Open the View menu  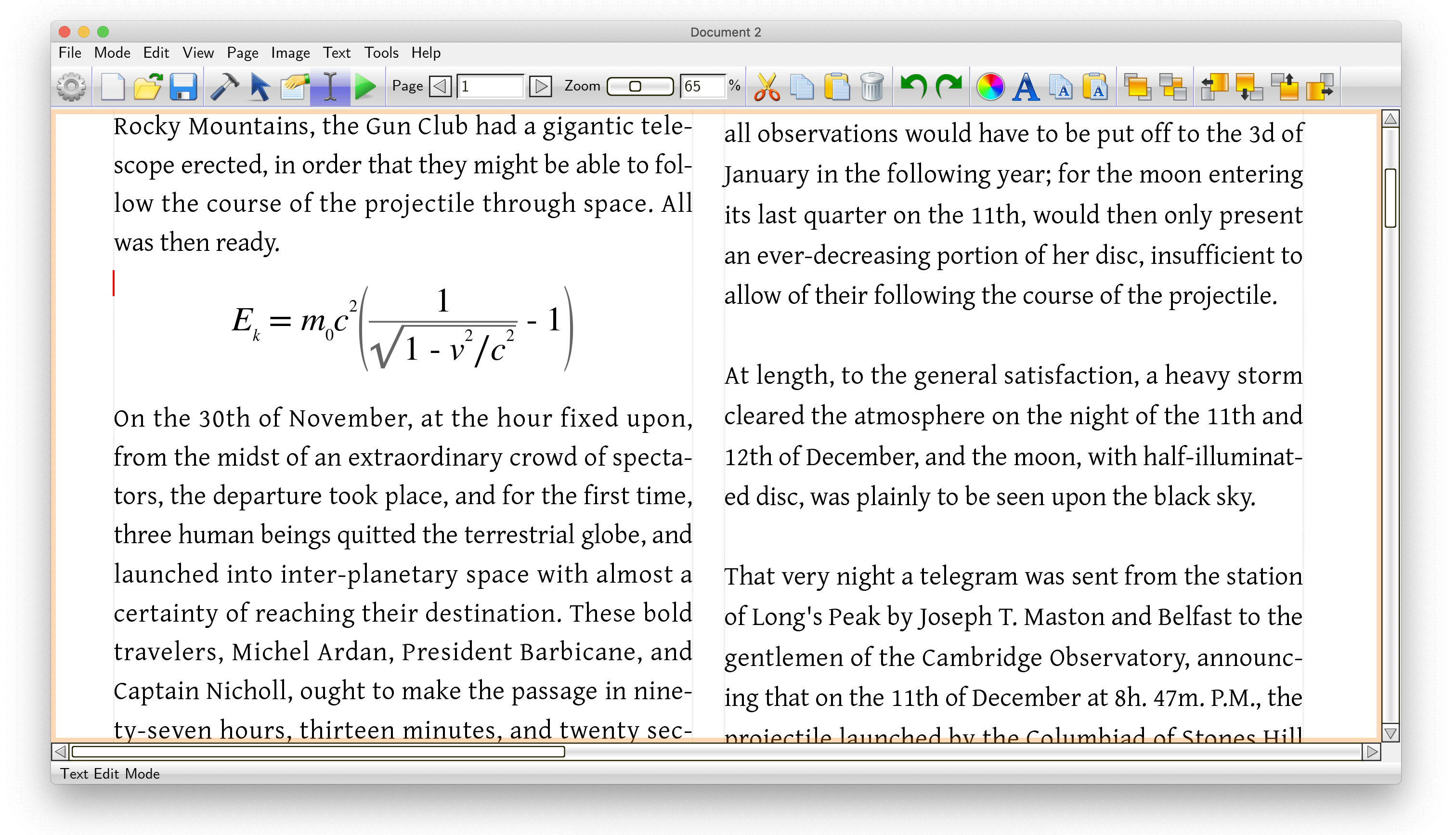198,53
